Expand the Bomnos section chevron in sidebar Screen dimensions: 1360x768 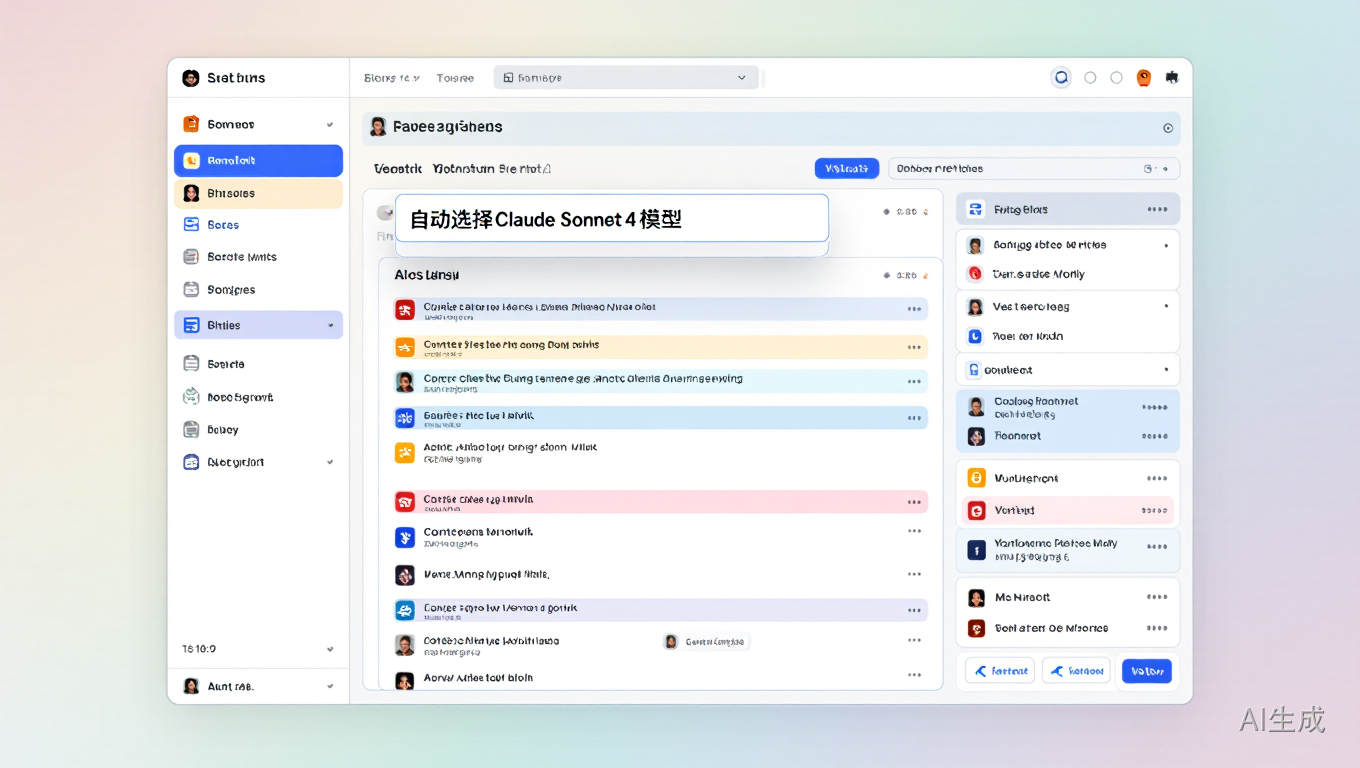tap(330, 125)
